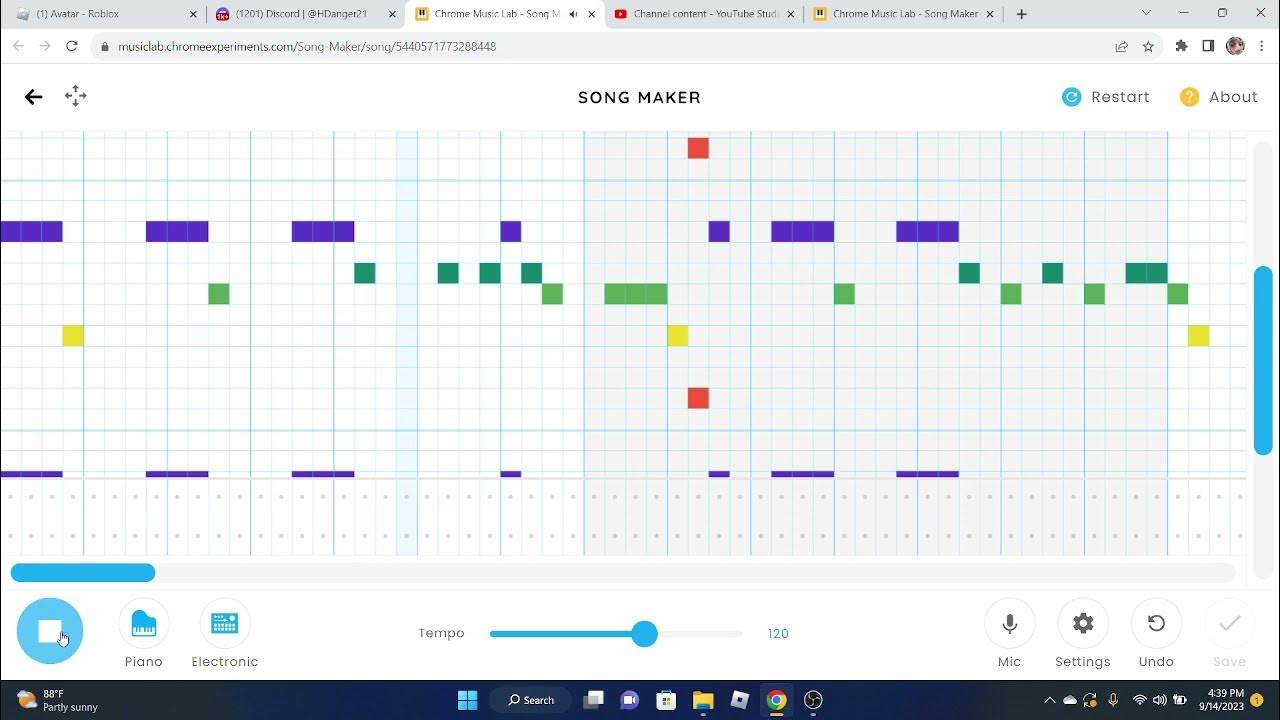Undo the last note change

tap(1156, 623)
